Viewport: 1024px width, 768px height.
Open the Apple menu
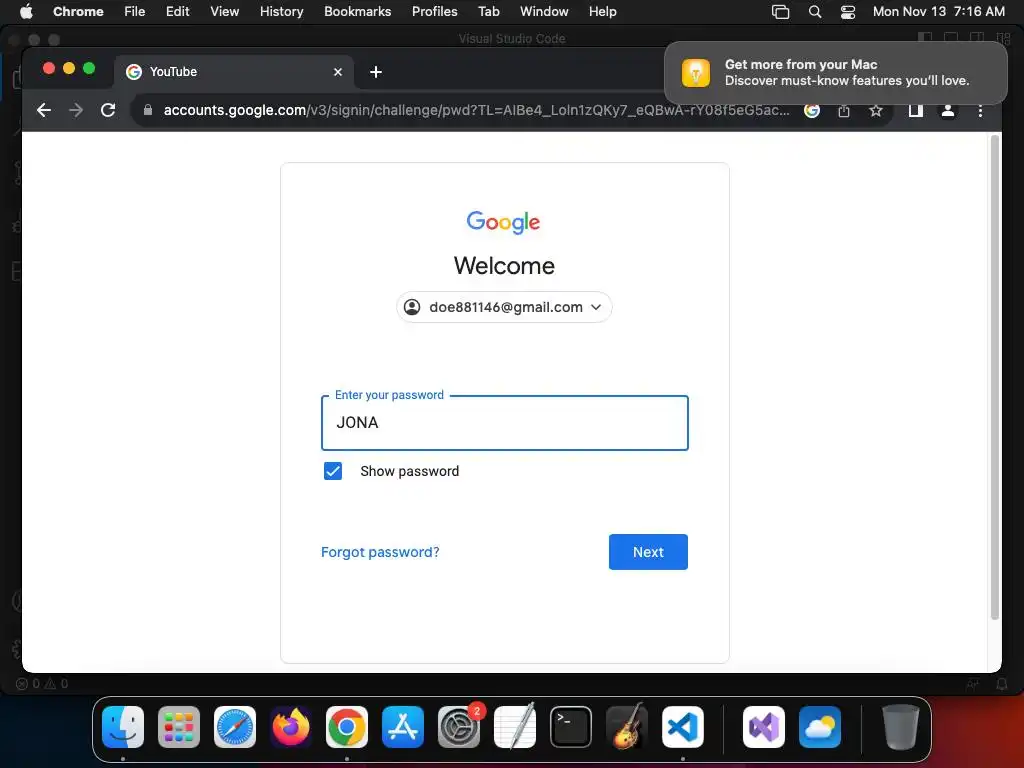coord(26,11)
